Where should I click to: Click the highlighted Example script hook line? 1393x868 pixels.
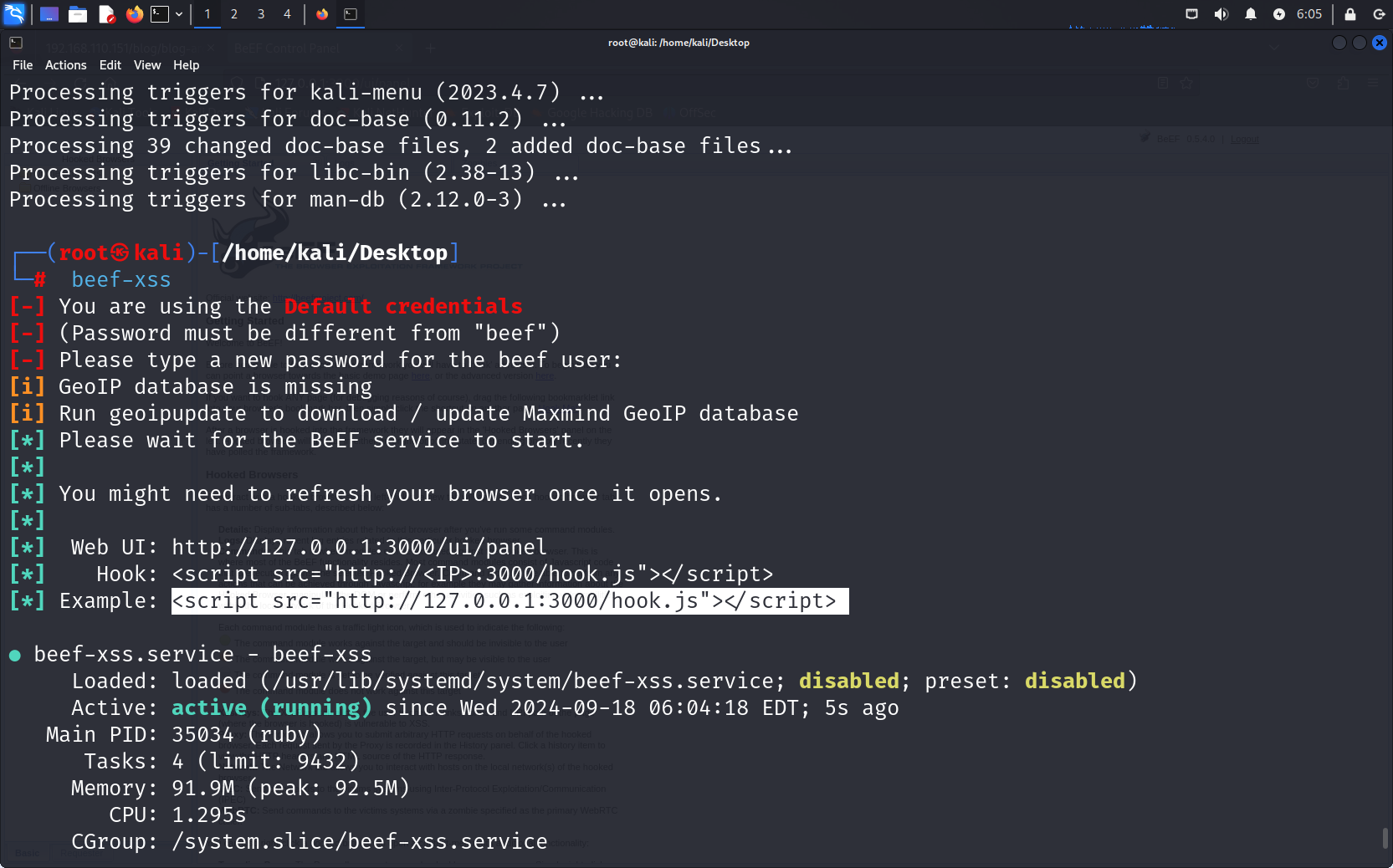[510, 601]
